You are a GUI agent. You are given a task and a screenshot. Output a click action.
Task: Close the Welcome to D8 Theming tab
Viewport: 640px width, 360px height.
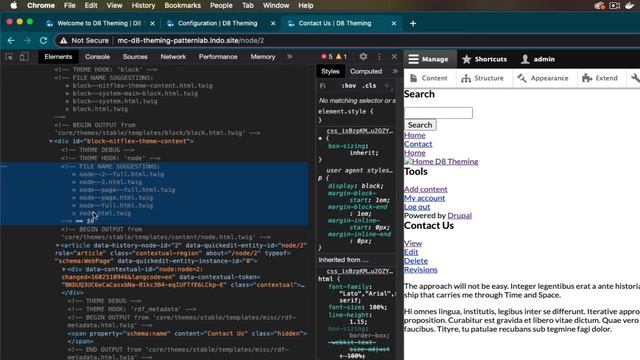coord(152,23)
